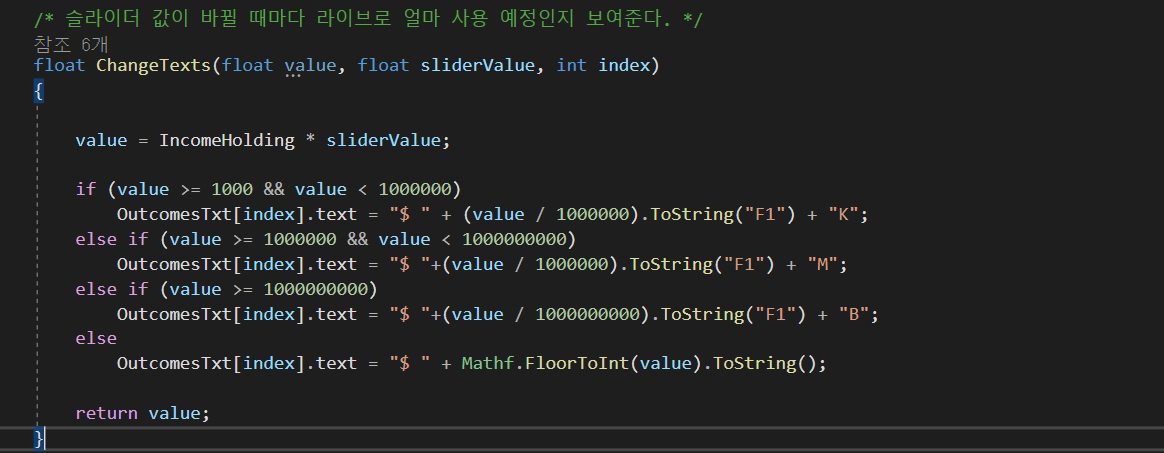Click the ChangeTexts method name

154,65
